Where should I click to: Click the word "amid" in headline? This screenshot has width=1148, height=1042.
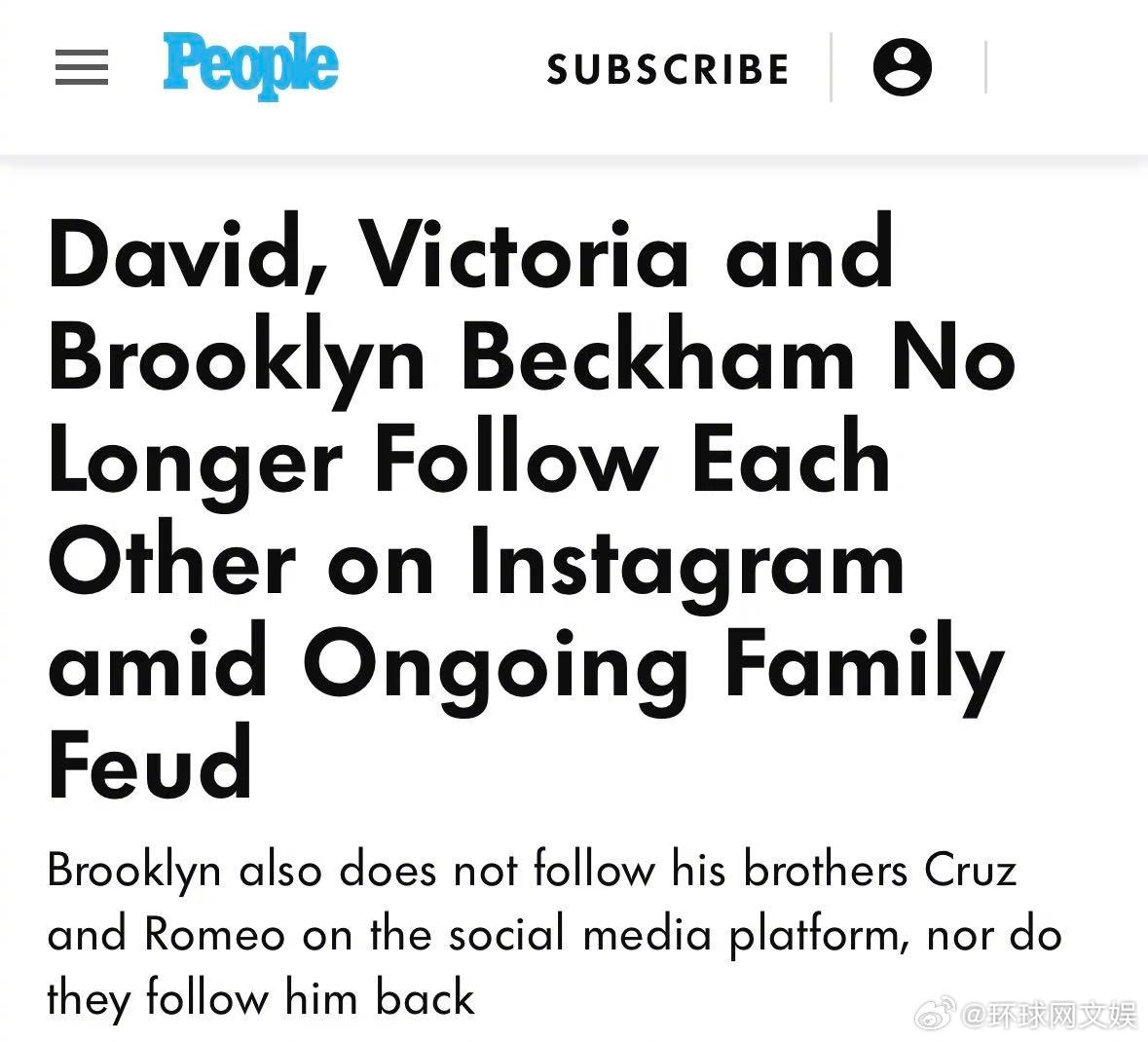click(158, 663)
